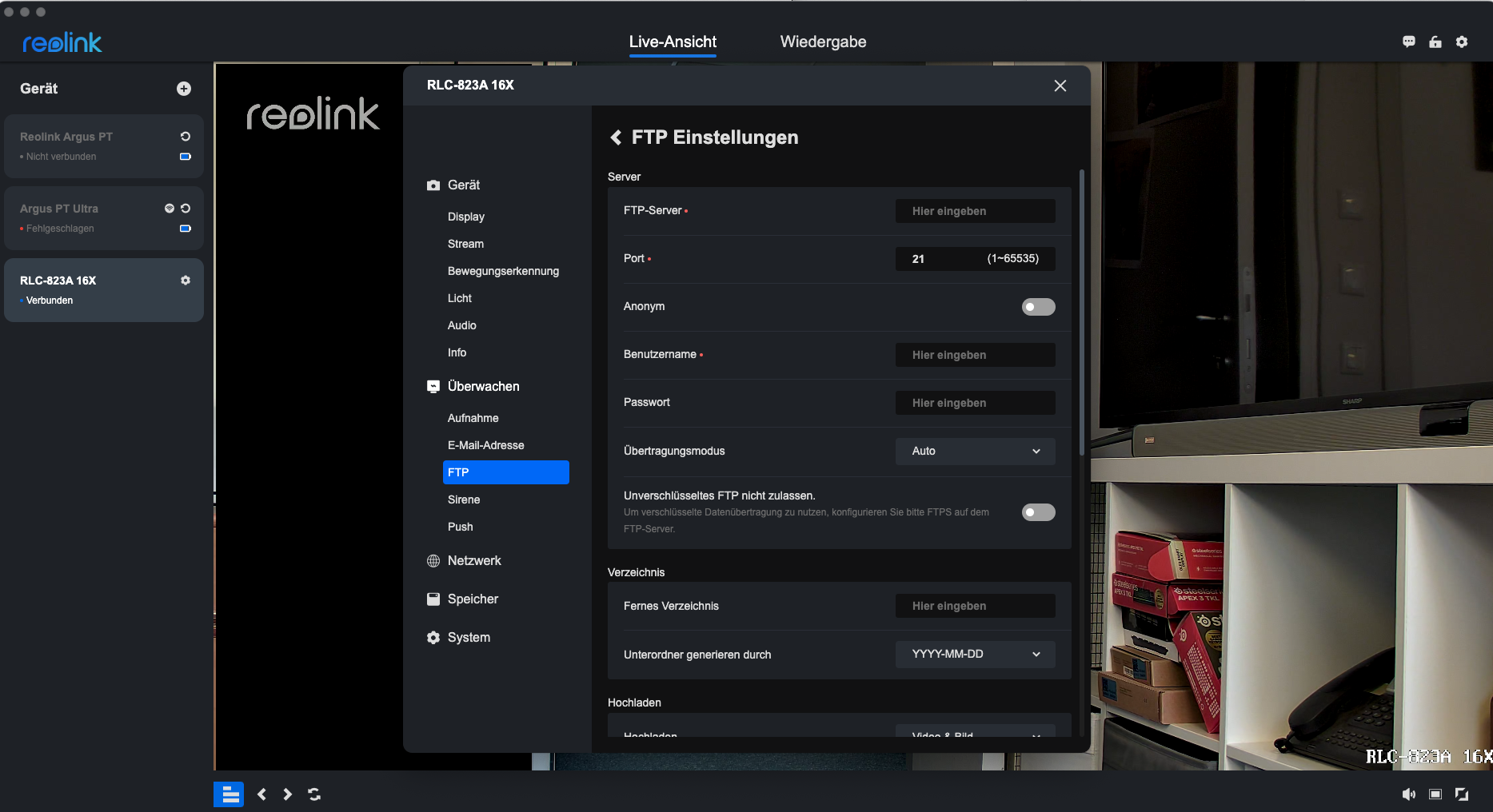
Task: Go to next camera page
Action: point(287,794)
